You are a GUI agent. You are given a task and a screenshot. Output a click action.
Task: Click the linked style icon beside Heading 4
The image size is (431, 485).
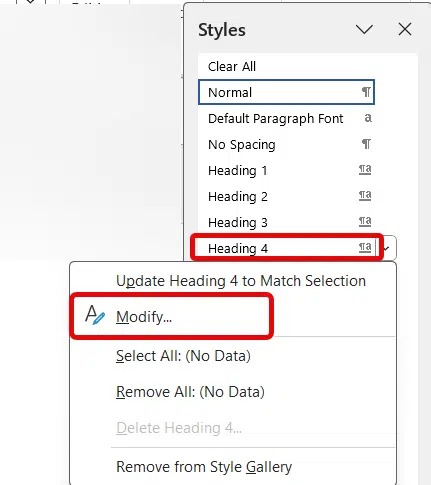point(365,247)
